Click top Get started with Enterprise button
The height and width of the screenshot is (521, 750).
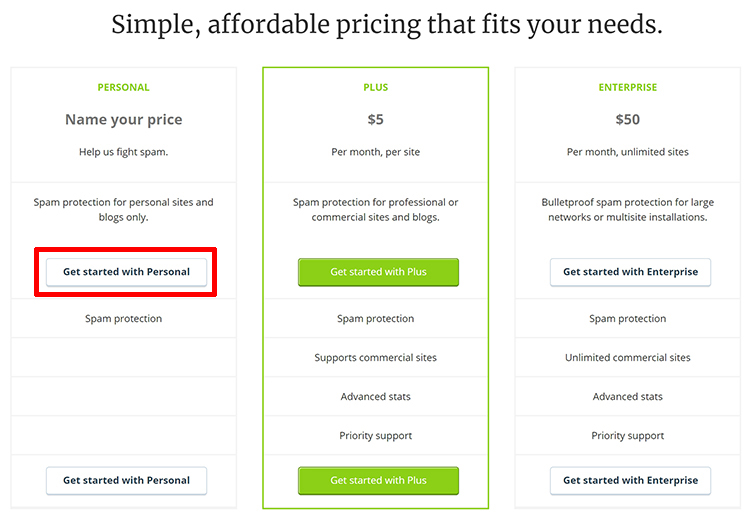pyautogui.click(x=630, y=272)
